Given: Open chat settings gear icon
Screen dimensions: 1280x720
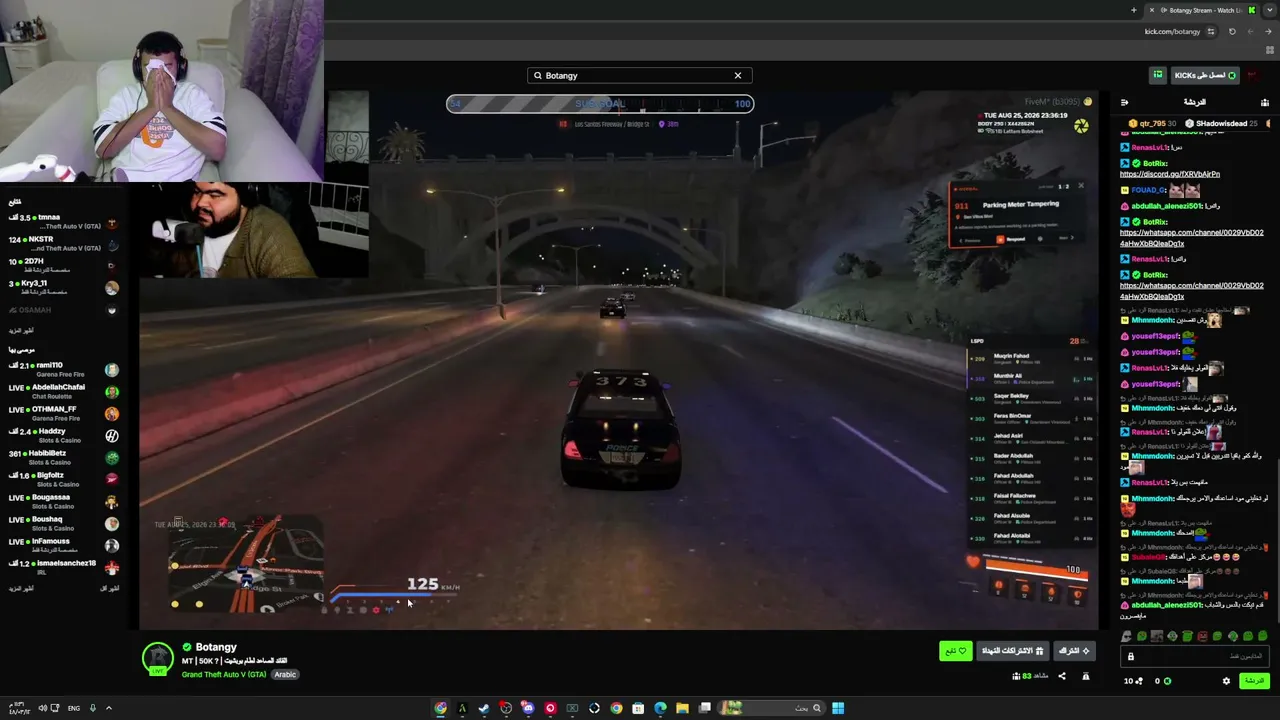Looking at the screenshot, I should click(1226, 681).
